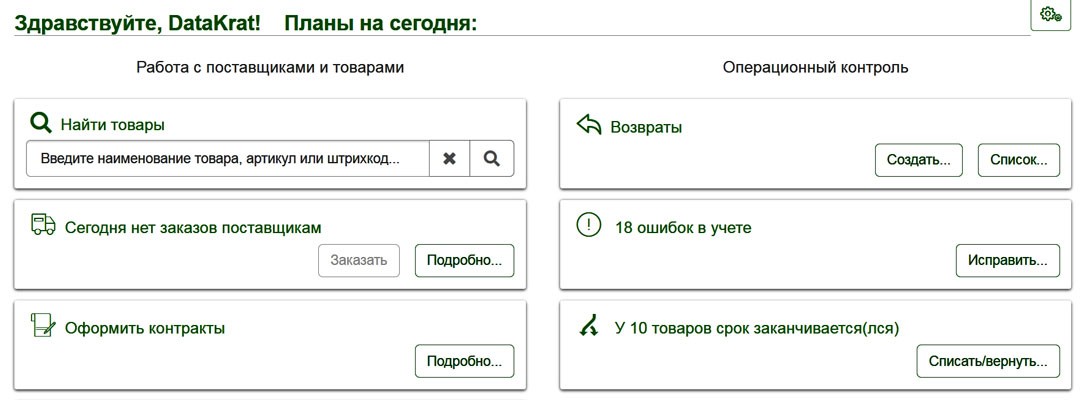The image size is (1080, 400).
Task: Click Операционный контроль heading
Action: click(x=816, y=67)
